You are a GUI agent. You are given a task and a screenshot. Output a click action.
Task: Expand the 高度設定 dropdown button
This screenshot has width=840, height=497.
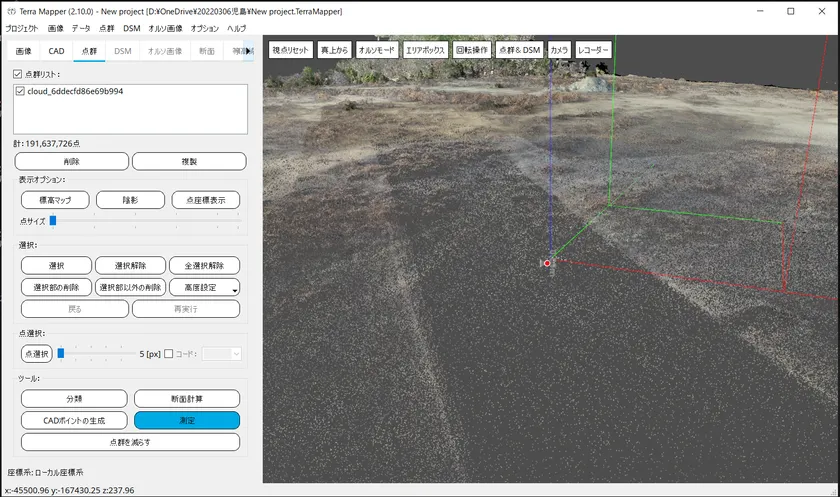pyautogui.click(x=206, y=288)
